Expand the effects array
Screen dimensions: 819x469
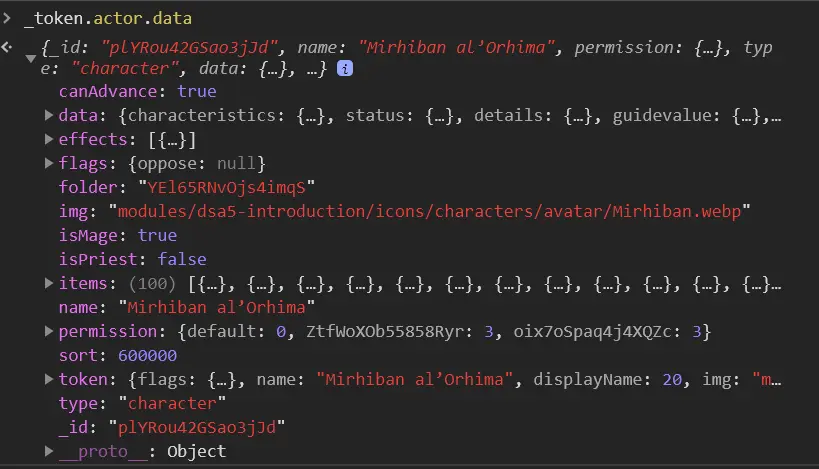pos(49,140)
